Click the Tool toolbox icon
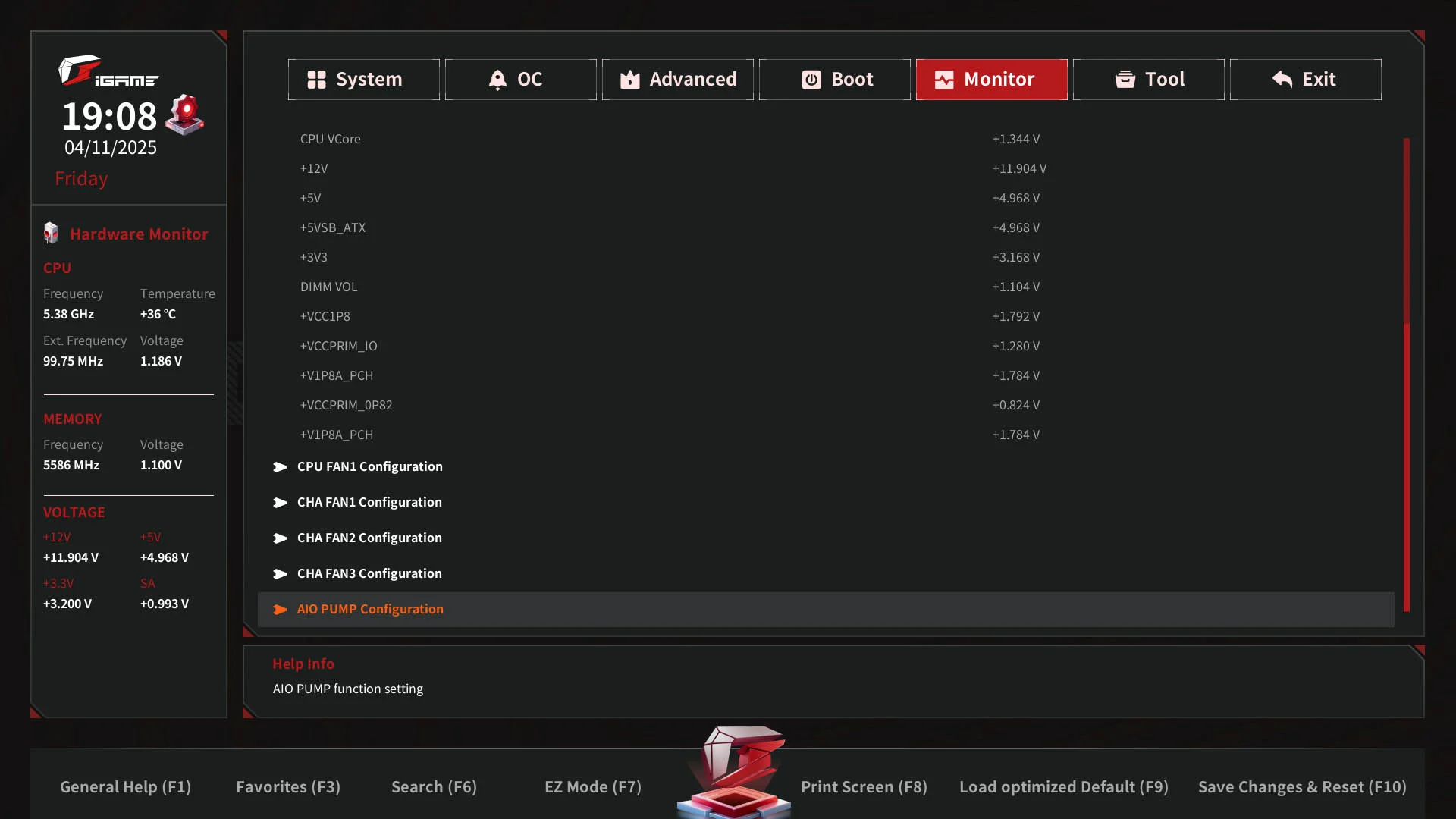The width and height of the screenshot is (1456, 819). pos(1125,80)
